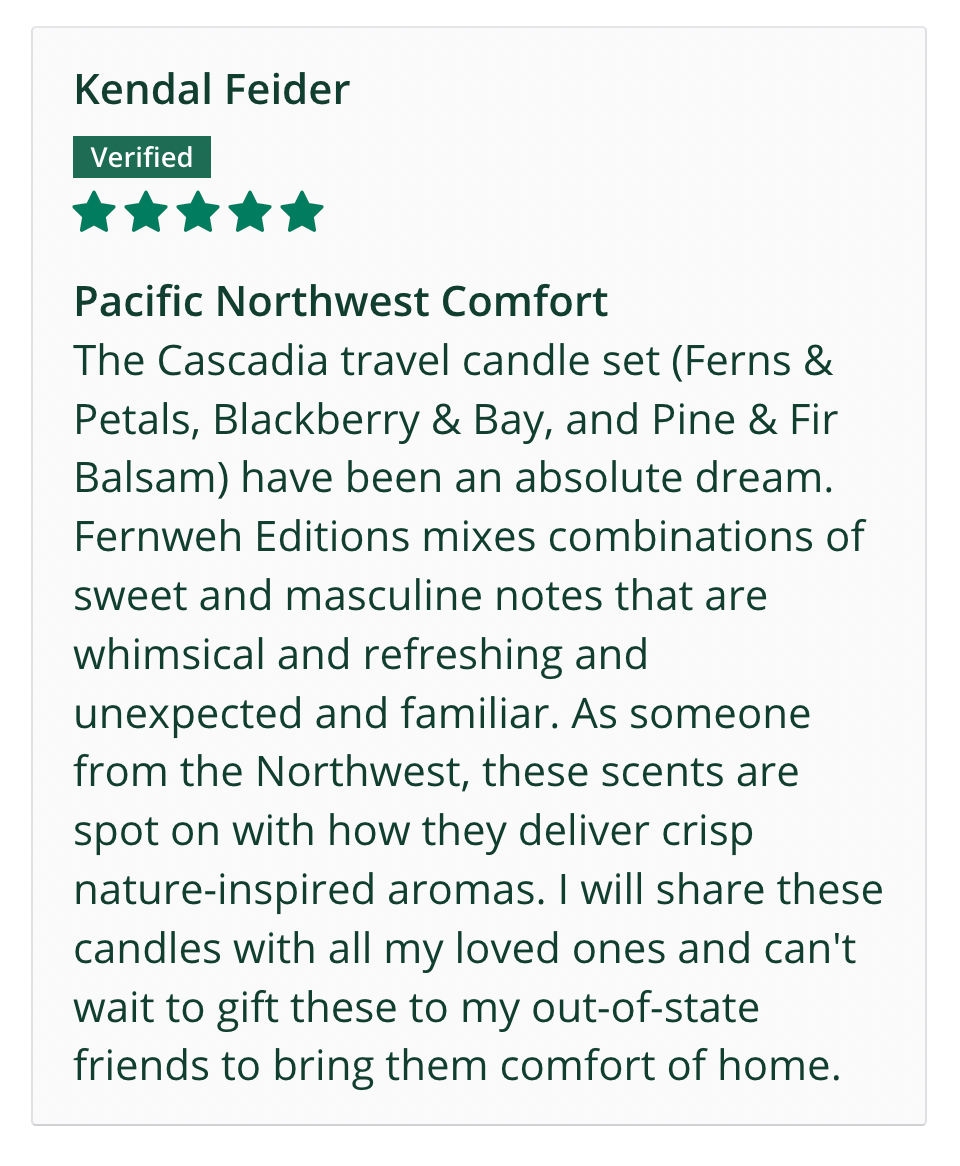
Task: Open reviewer Kendal Feider's name
Action: (x=212, y=90)
